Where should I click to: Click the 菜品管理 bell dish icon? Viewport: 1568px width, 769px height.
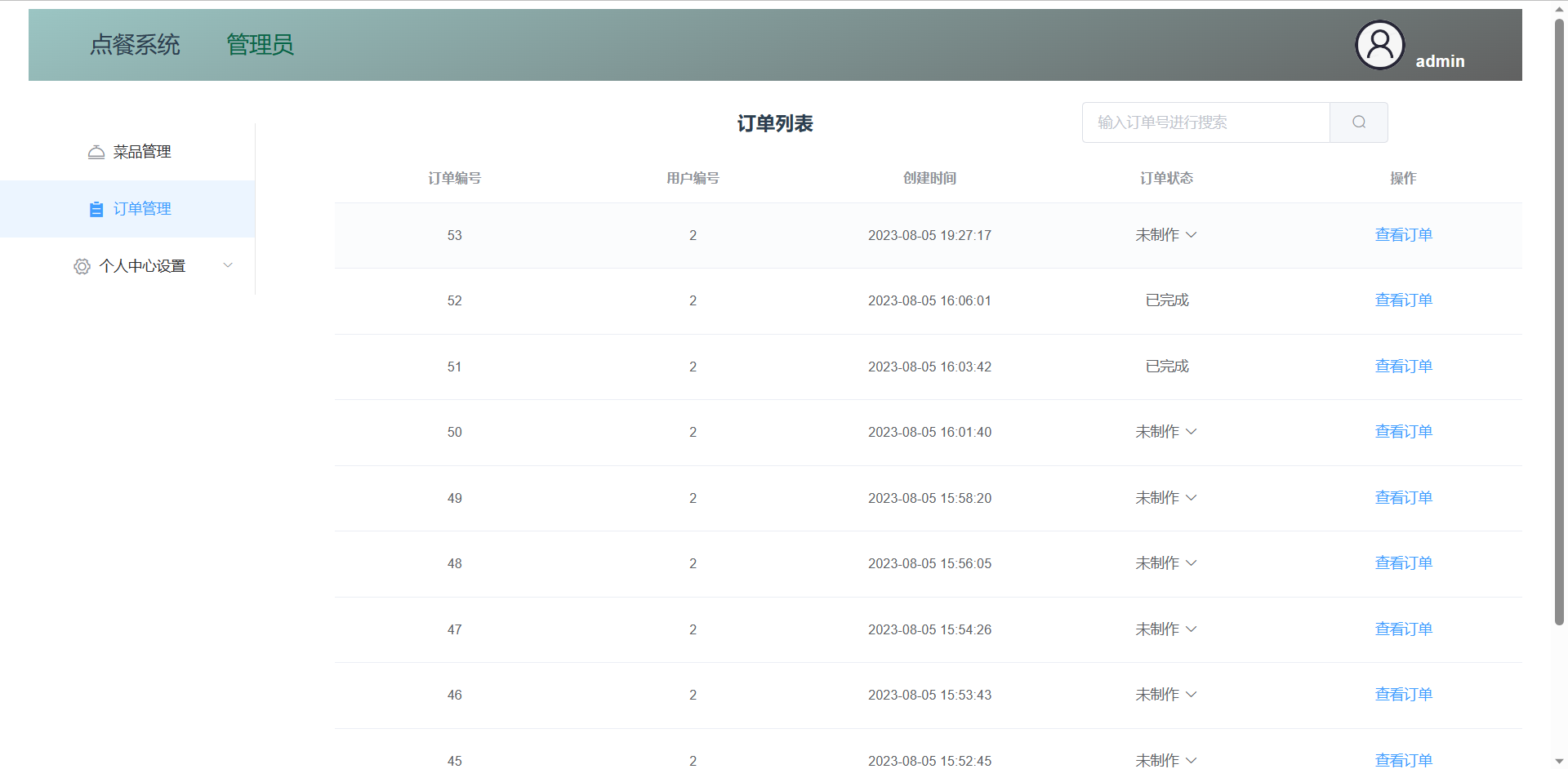96,152
